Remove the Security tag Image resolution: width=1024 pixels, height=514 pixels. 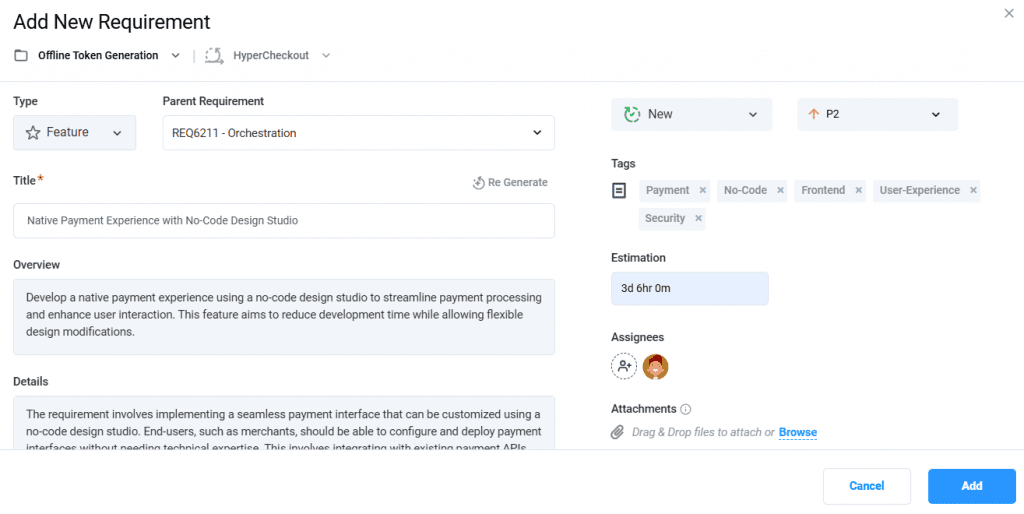pos(698,218)
